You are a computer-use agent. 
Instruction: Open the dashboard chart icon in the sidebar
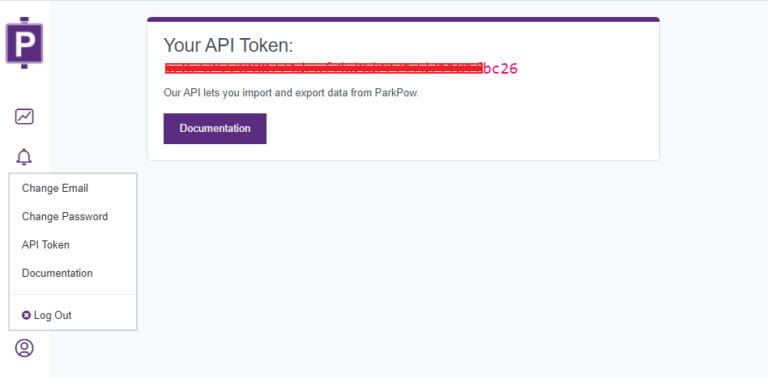pyautogui.click(x=24, y=117)
